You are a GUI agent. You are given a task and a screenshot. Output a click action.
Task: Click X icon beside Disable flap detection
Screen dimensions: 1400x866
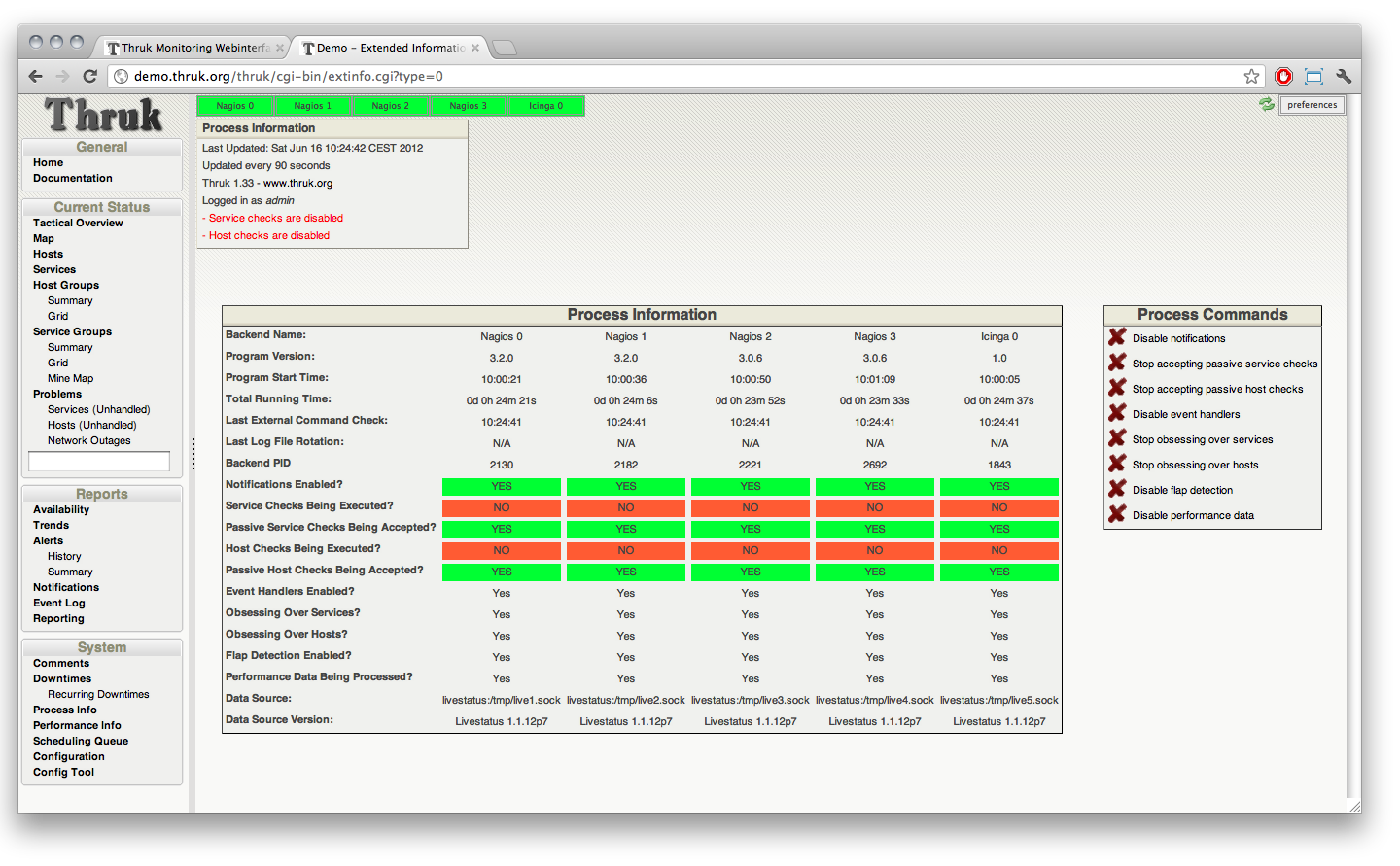[x=1117, y=489]
